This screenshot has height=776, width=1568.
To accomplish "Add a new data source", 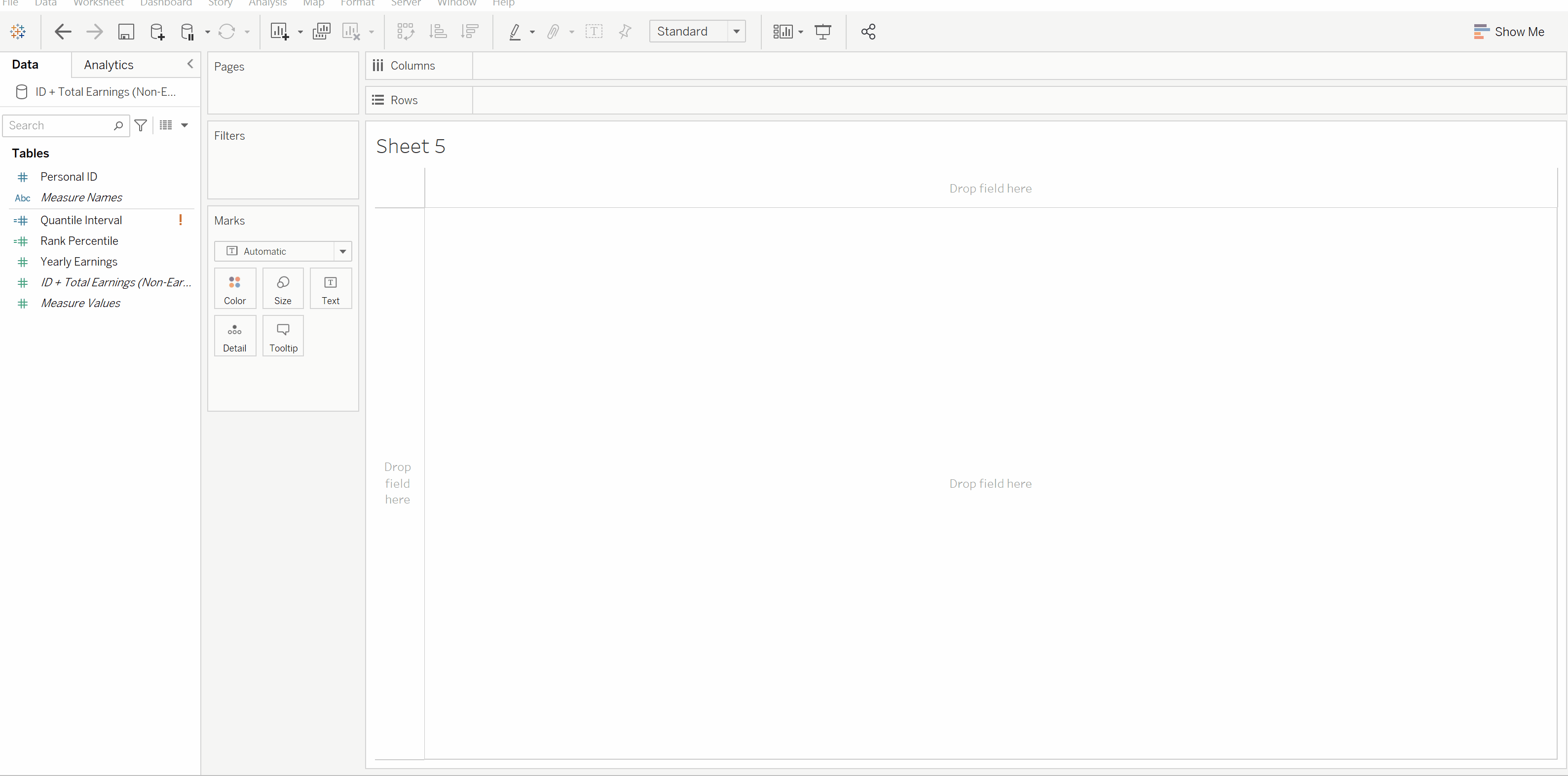I will click(157, 32).
